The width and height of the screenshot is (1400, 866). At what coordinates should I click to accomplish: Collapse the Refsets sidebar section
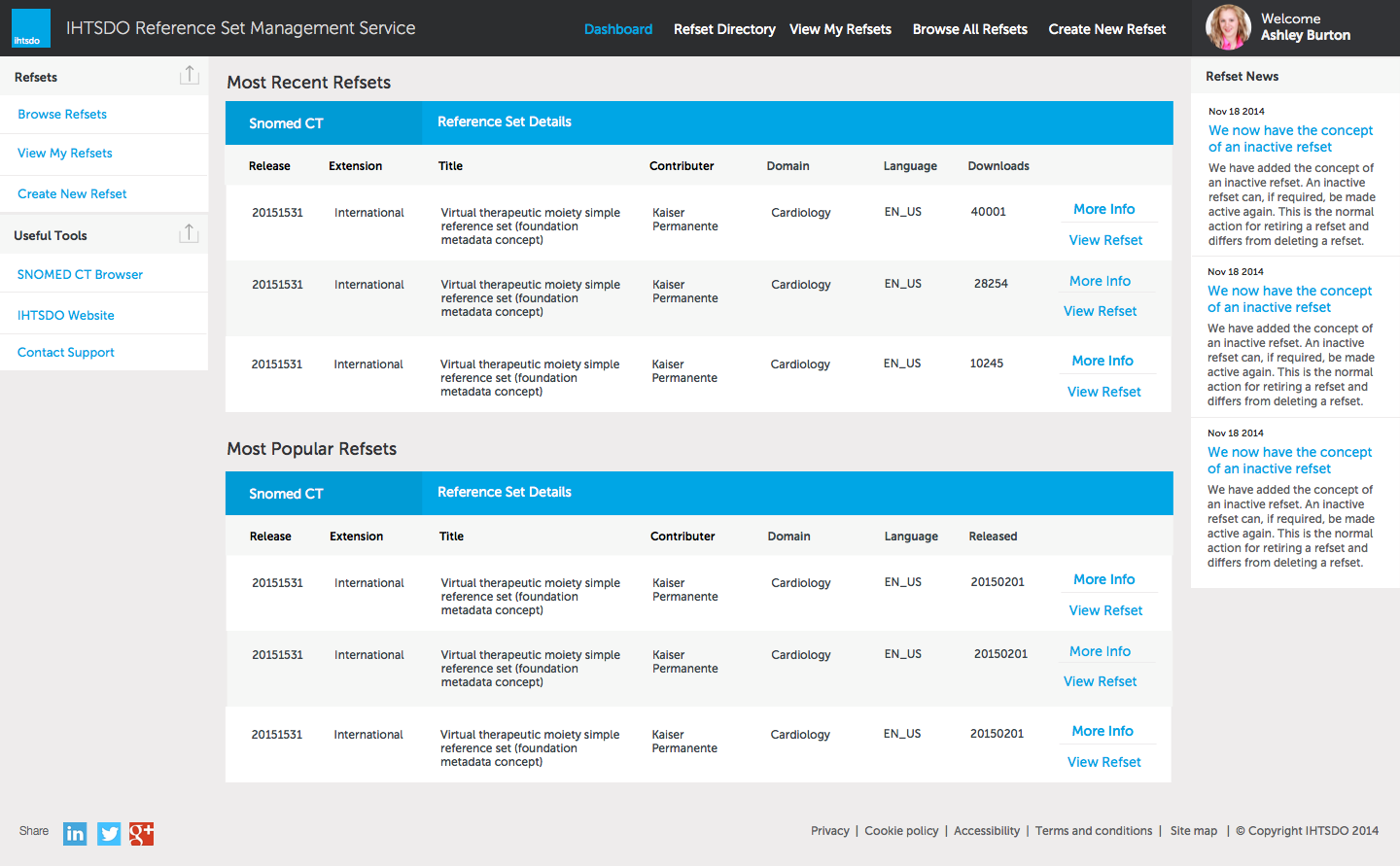[x=190, y=76]
